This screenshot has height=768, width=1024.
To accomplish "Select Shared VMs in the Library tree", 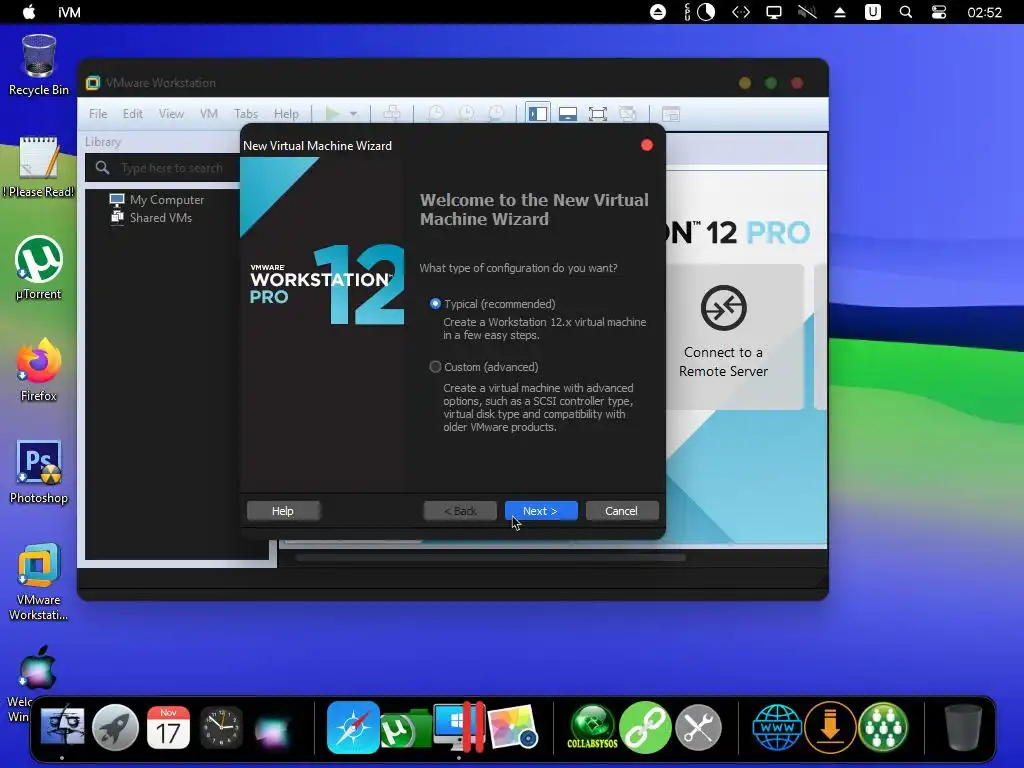I will pos(151,217).
